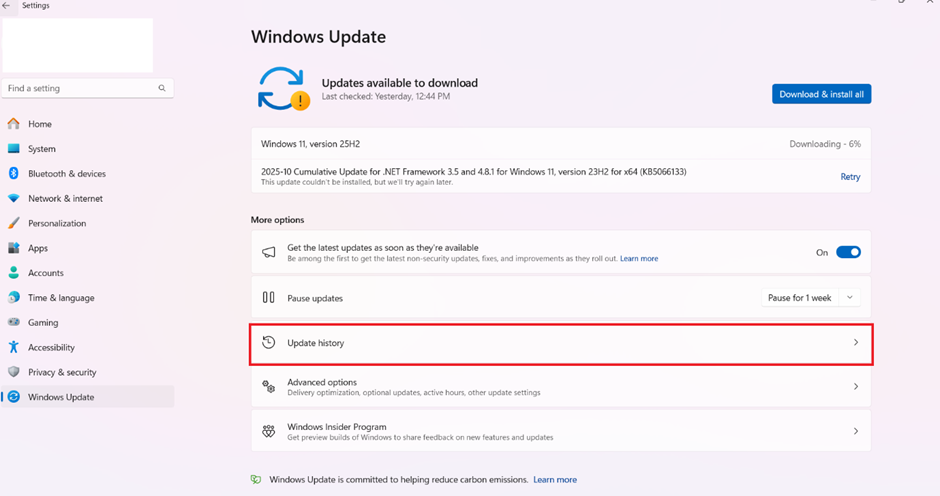
Task: Click the Bluetooth & devices icon
Action: click(x=14, y=173)
